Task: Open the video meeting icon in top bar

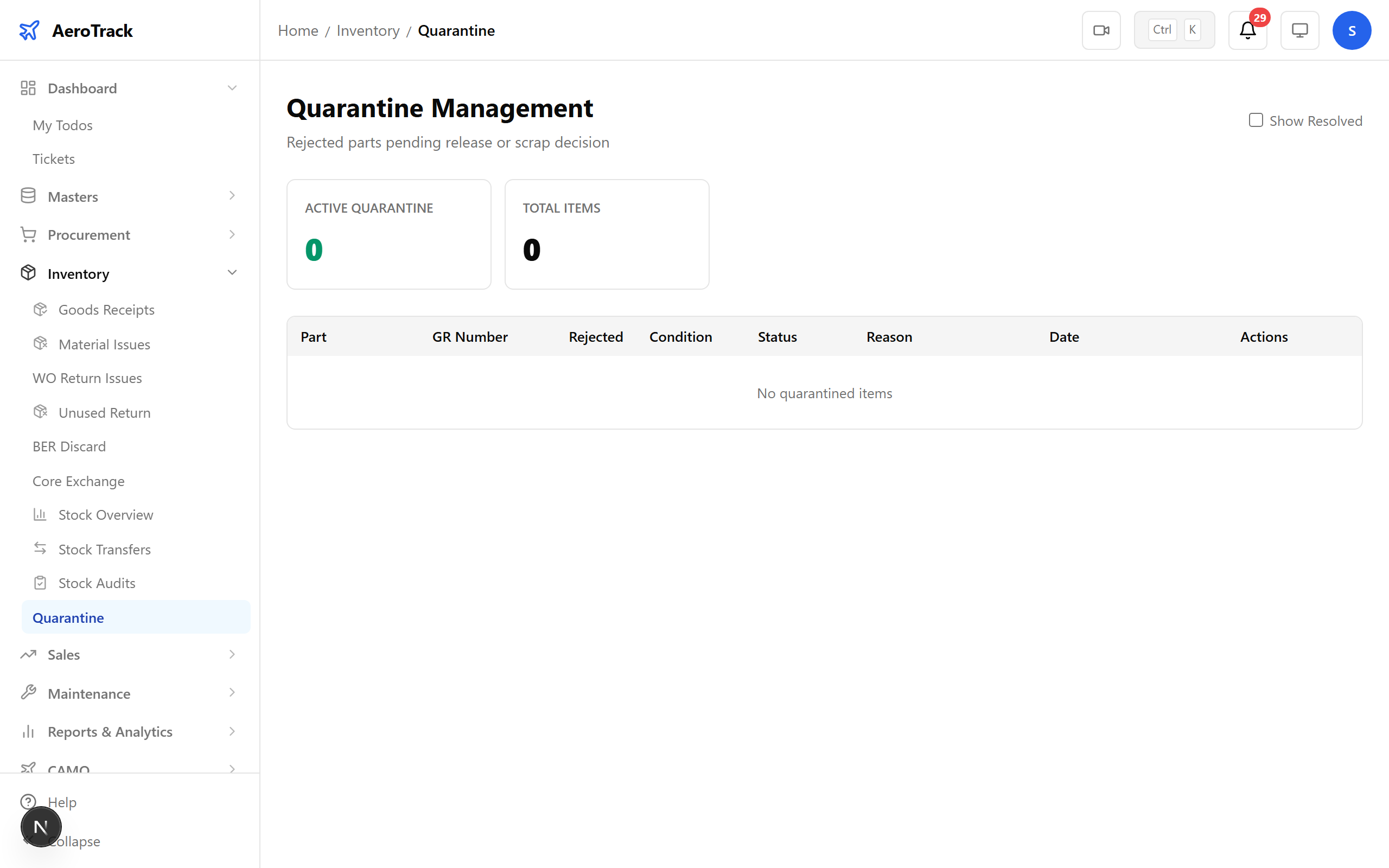Action: 1100,30
